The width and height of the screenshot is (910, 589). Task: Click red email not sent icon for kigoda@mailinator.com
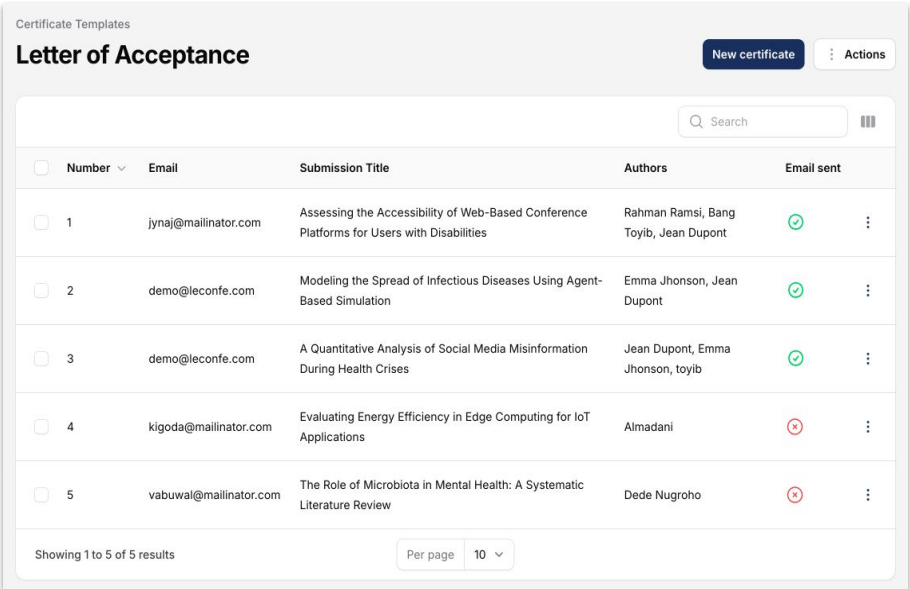pyautogui.click(x=795, y=427)
